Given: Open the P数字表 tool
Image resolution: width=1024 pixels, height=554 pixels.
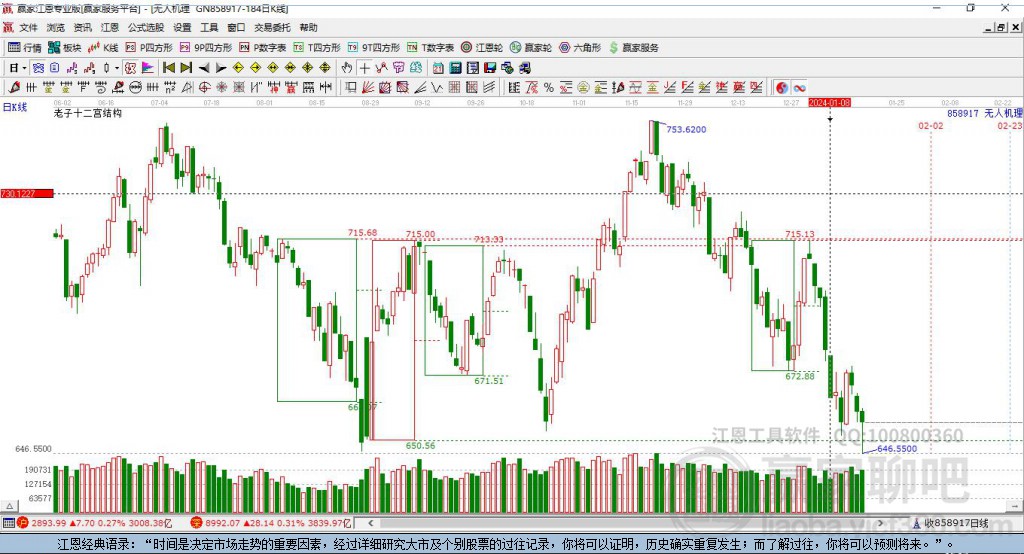Looking at the screenshot, I should 263,48.
